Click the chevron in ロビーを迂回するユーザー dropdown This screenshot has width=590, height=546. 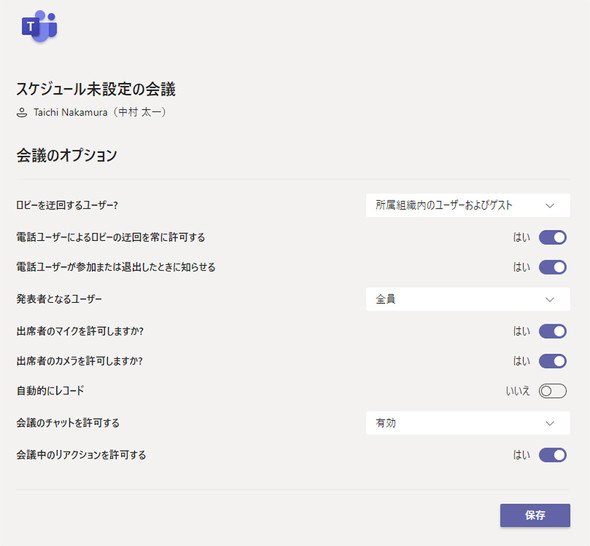[x=550, y=205]
